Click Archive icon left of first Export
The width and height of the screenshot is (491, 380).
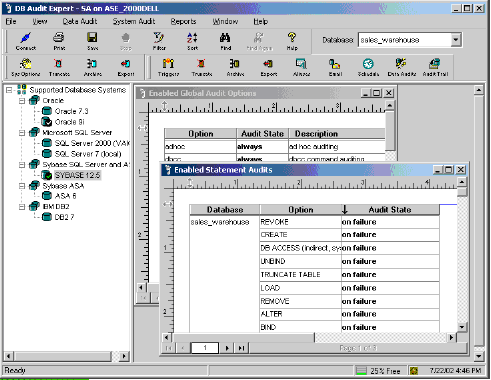tap(92, 67)
